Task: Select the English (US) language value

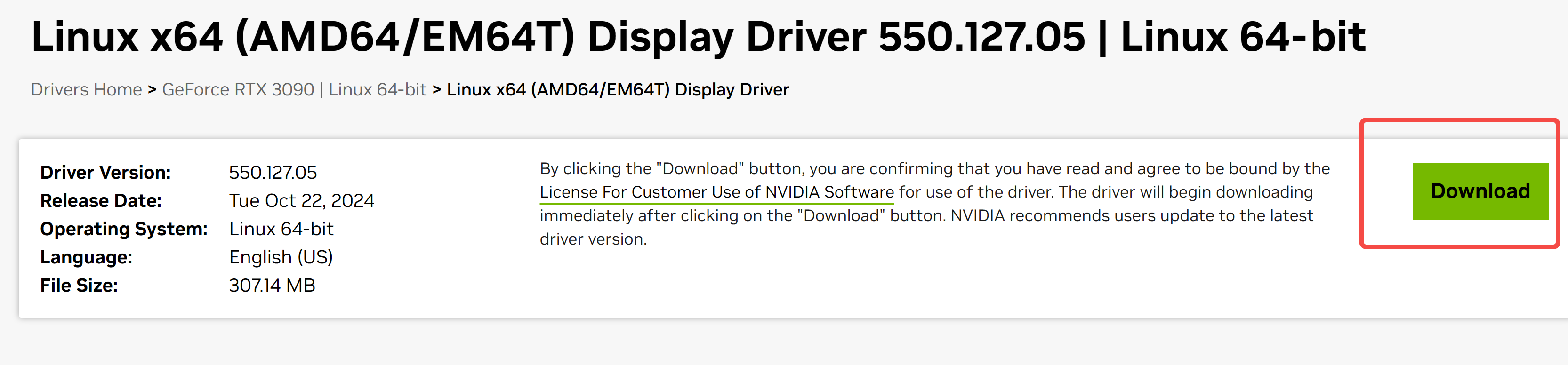Action: pyautogui.click(x=281, y=257)
